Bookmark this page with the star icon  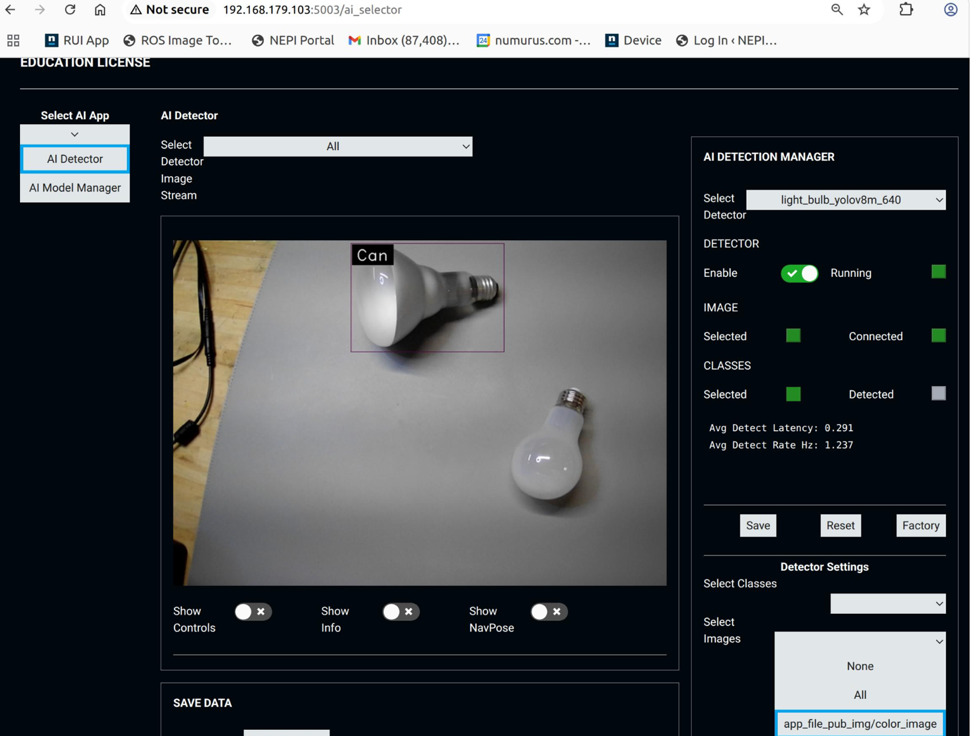pyautogui.click(x=864, y=10)
